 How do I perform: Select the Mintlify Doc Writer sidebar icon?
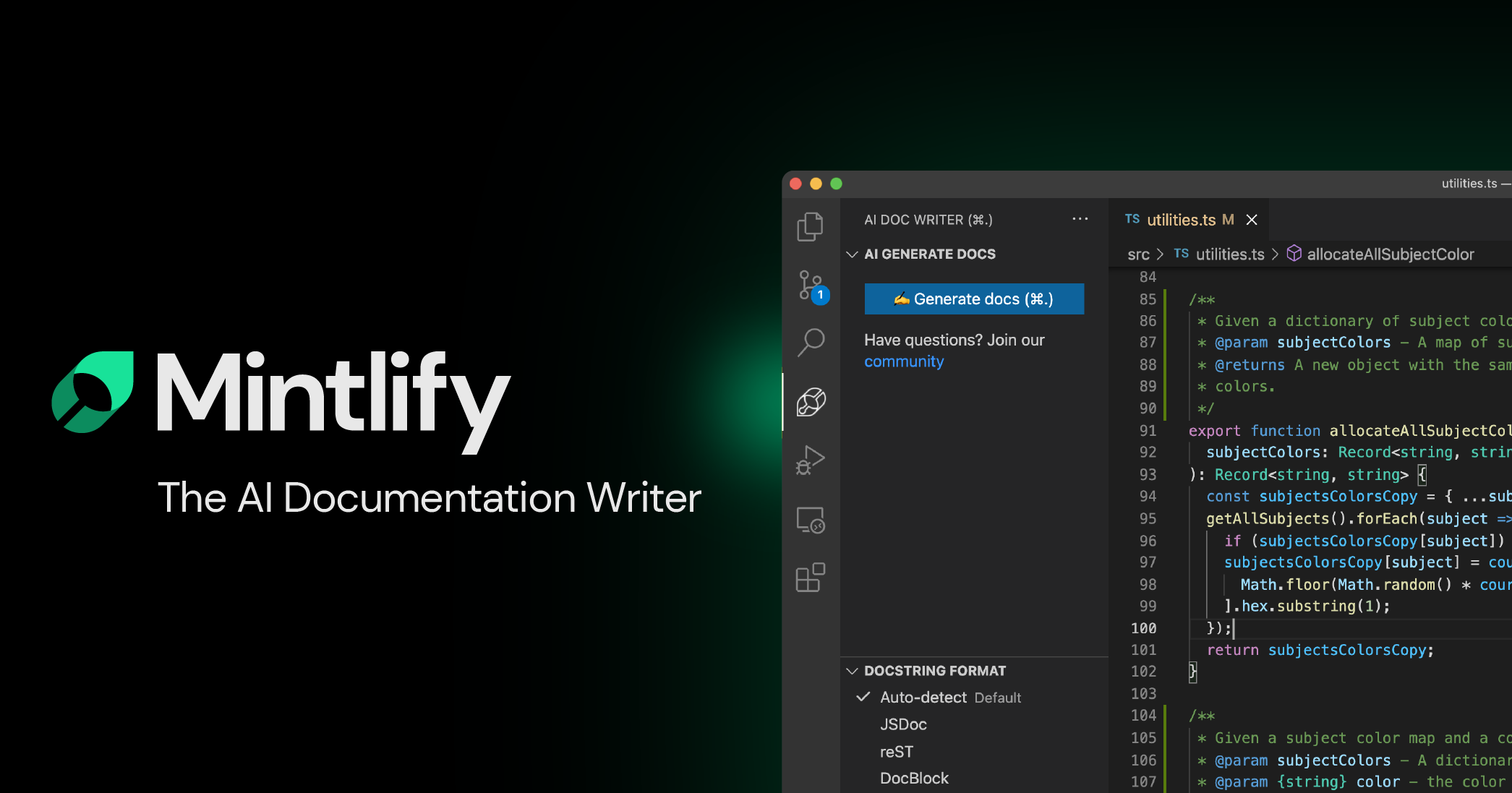[x=811, y=402]
